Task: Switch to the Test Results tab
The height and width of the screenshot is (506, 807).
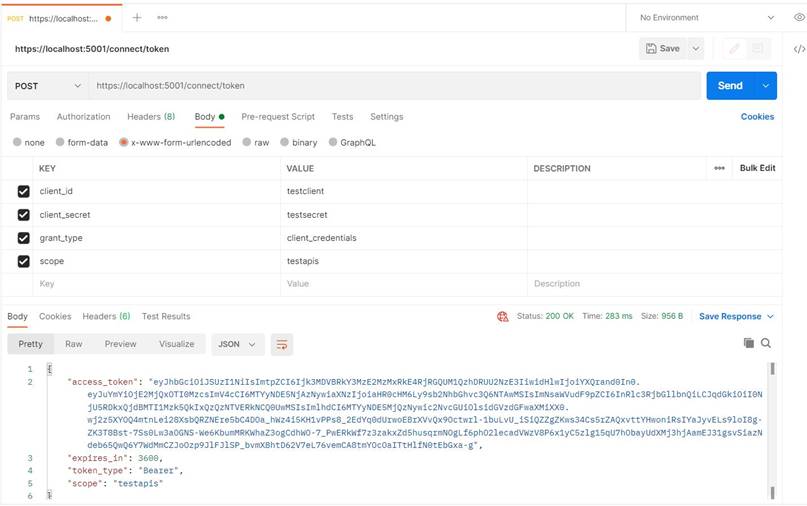Action: 166,316
